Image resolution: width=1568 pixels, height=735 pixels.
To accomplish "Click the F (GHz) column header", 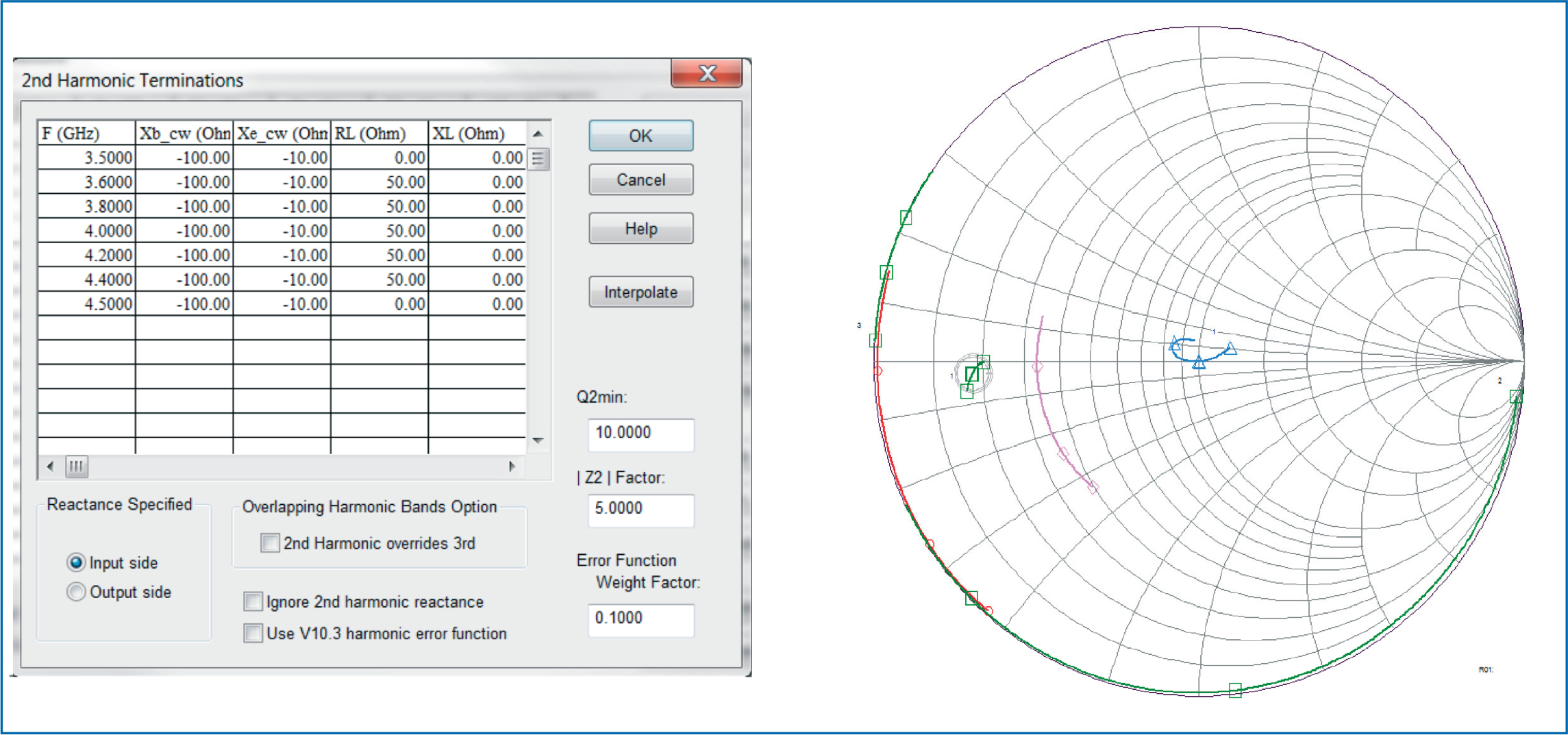I will click(86, 134).
